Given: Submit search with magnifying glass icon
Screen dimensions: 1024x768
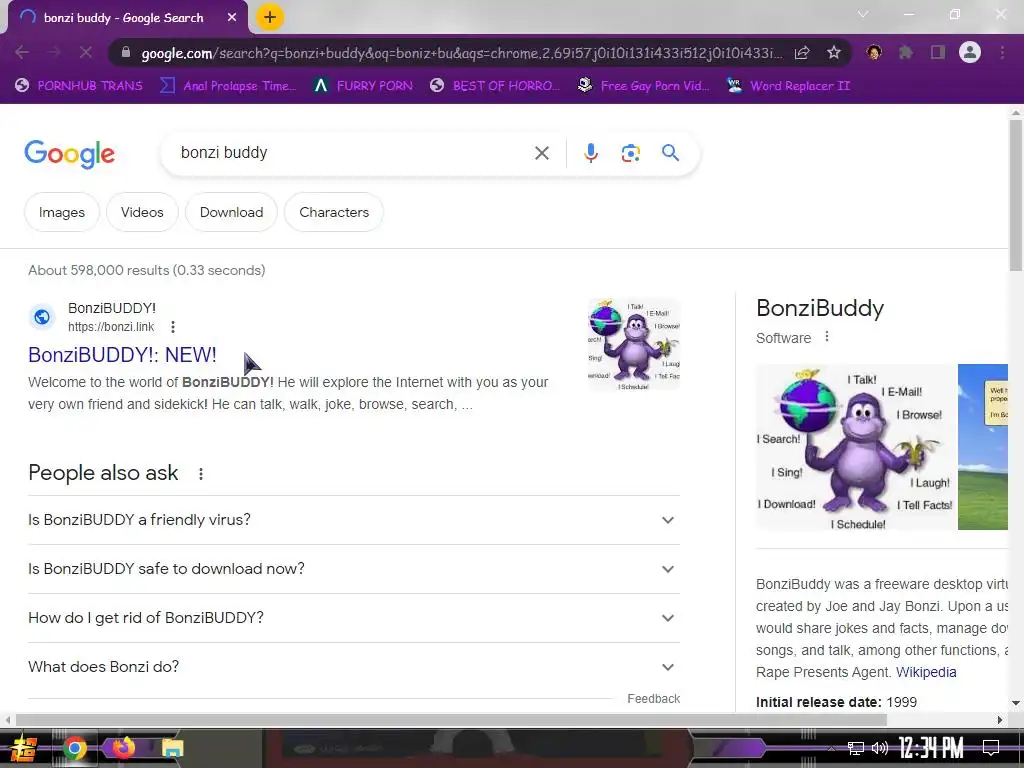Looking at the screenshot, I should (x=671, y=153).
